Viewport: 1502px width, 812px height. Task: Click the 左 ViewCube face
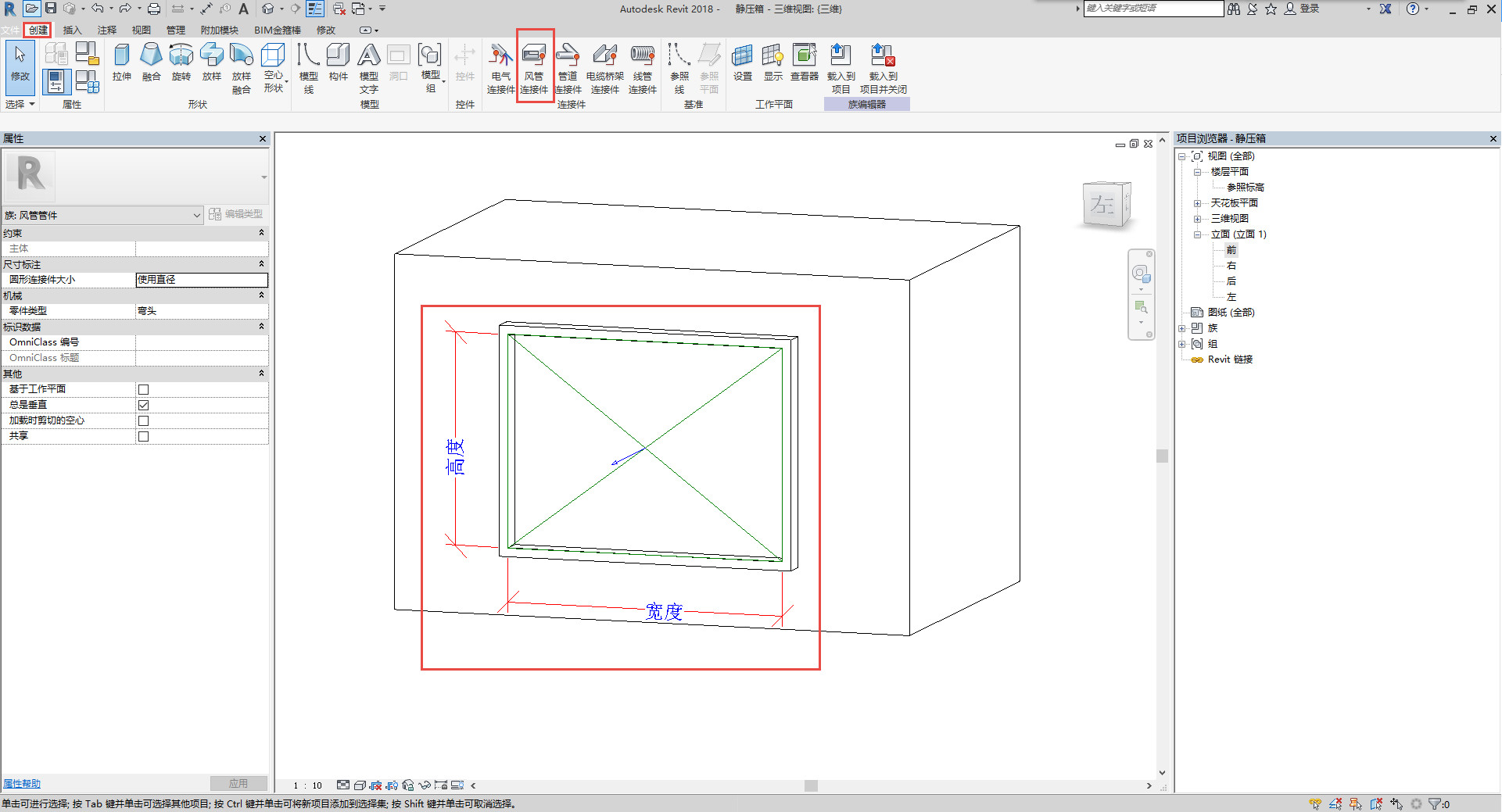pyautogui.click(x=1102, y=206)
